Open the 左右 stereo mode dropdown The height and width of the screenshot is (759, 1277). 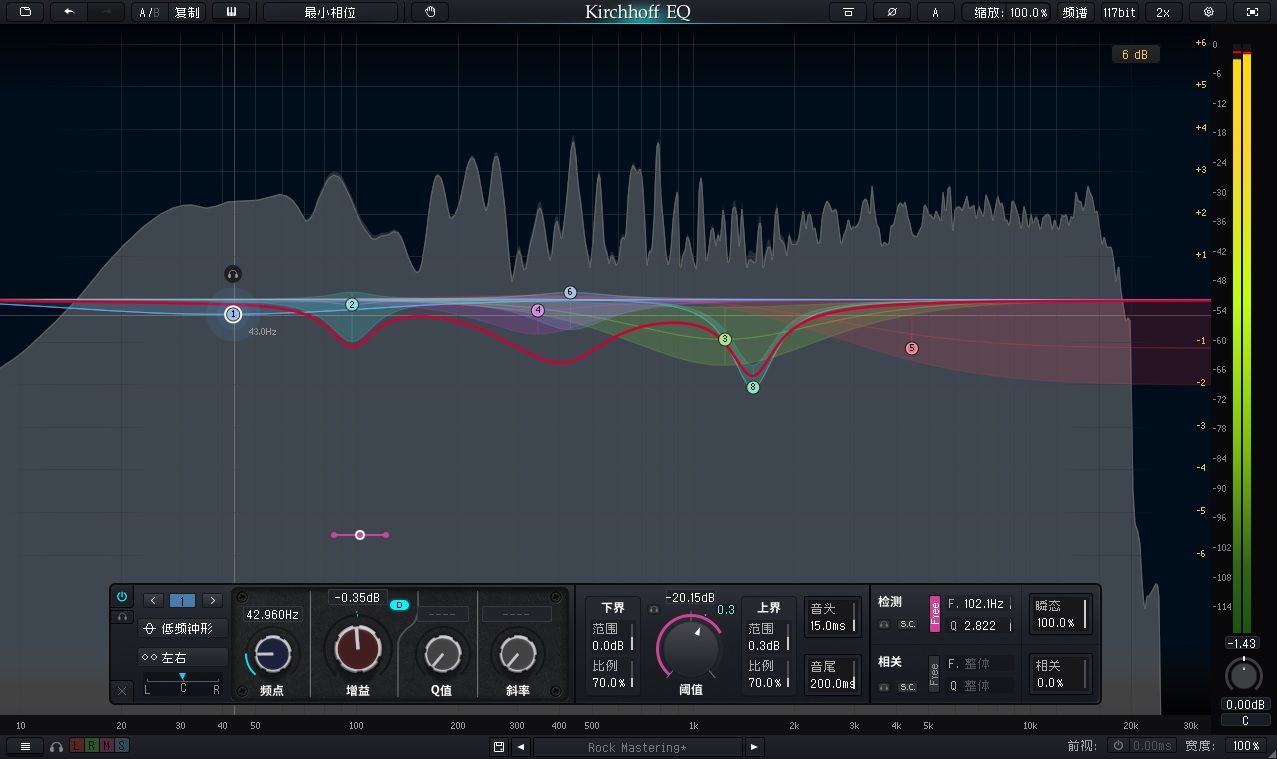[183, 657]
